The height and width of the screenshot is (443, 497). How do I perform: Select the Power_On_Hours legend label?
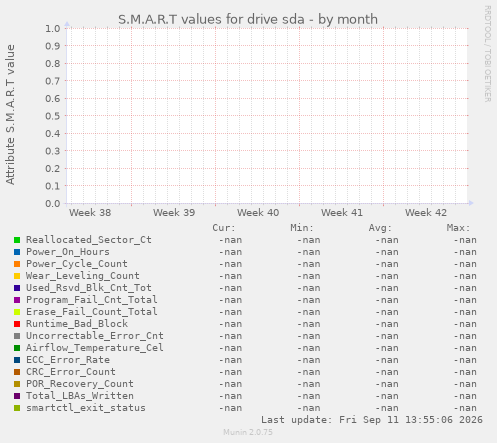[68, 252]
